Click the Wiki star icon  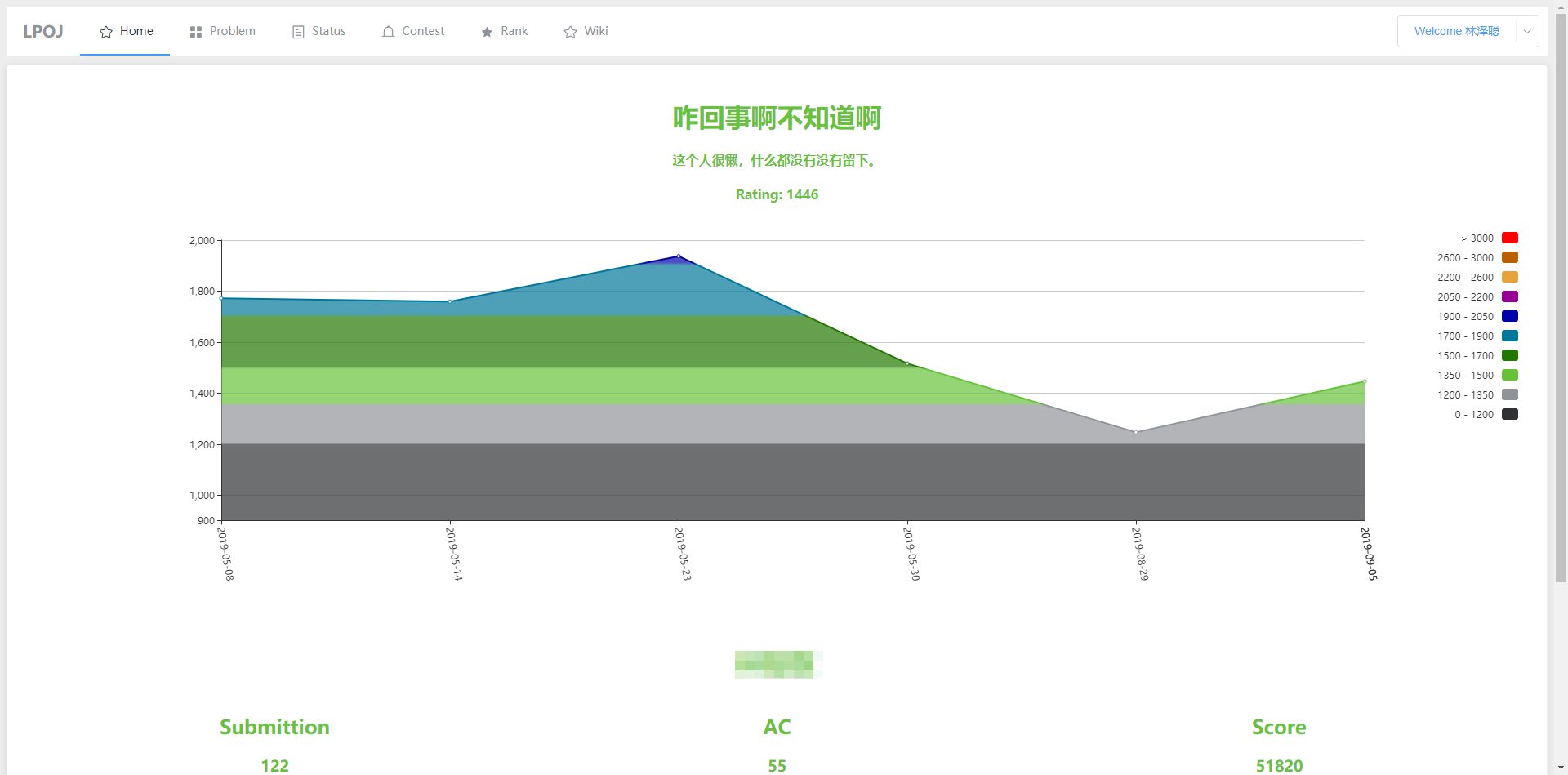coord(569,31)
